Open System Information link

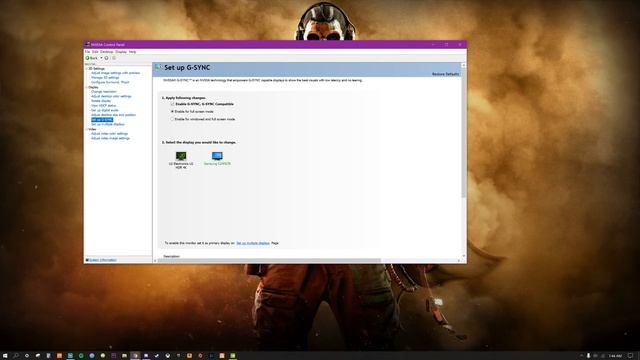coord(102,260)
